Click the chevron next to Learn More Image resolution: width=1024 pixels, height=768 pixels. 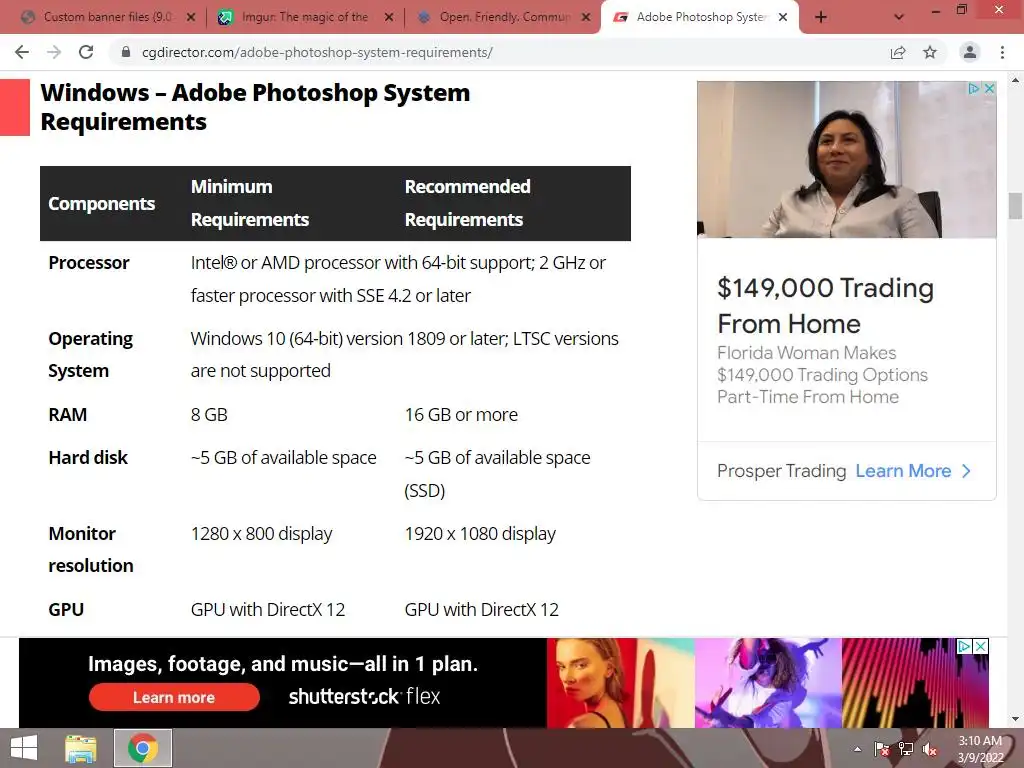coord(967,471)
